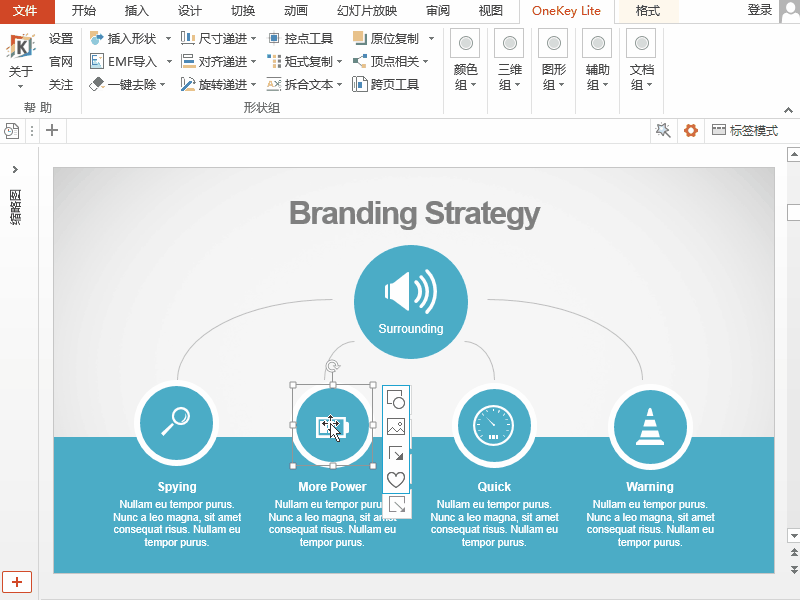Switch to the 开始 tab
Screen dimensions: 800x600
(84, 11)
